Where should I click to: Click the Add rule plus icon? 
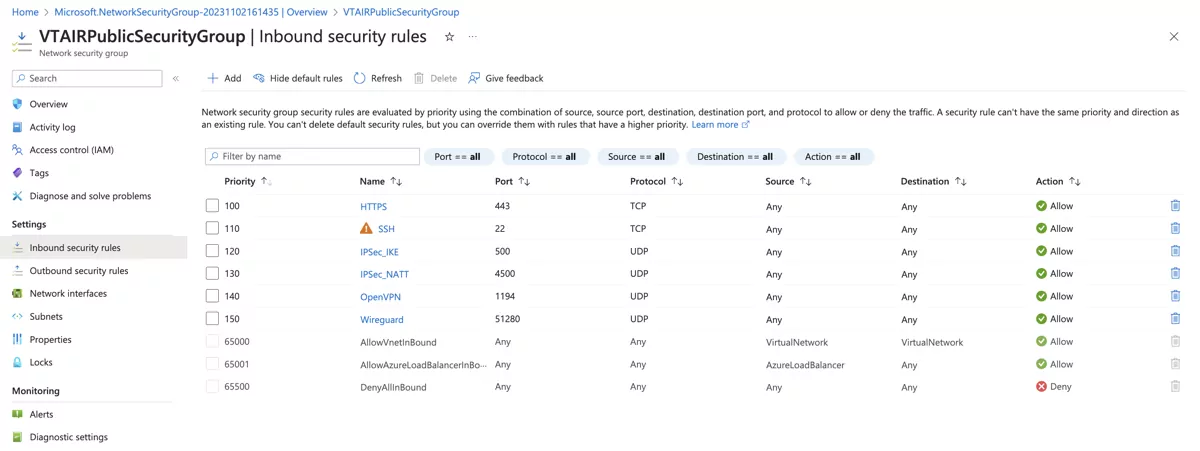tap(212, 78)
